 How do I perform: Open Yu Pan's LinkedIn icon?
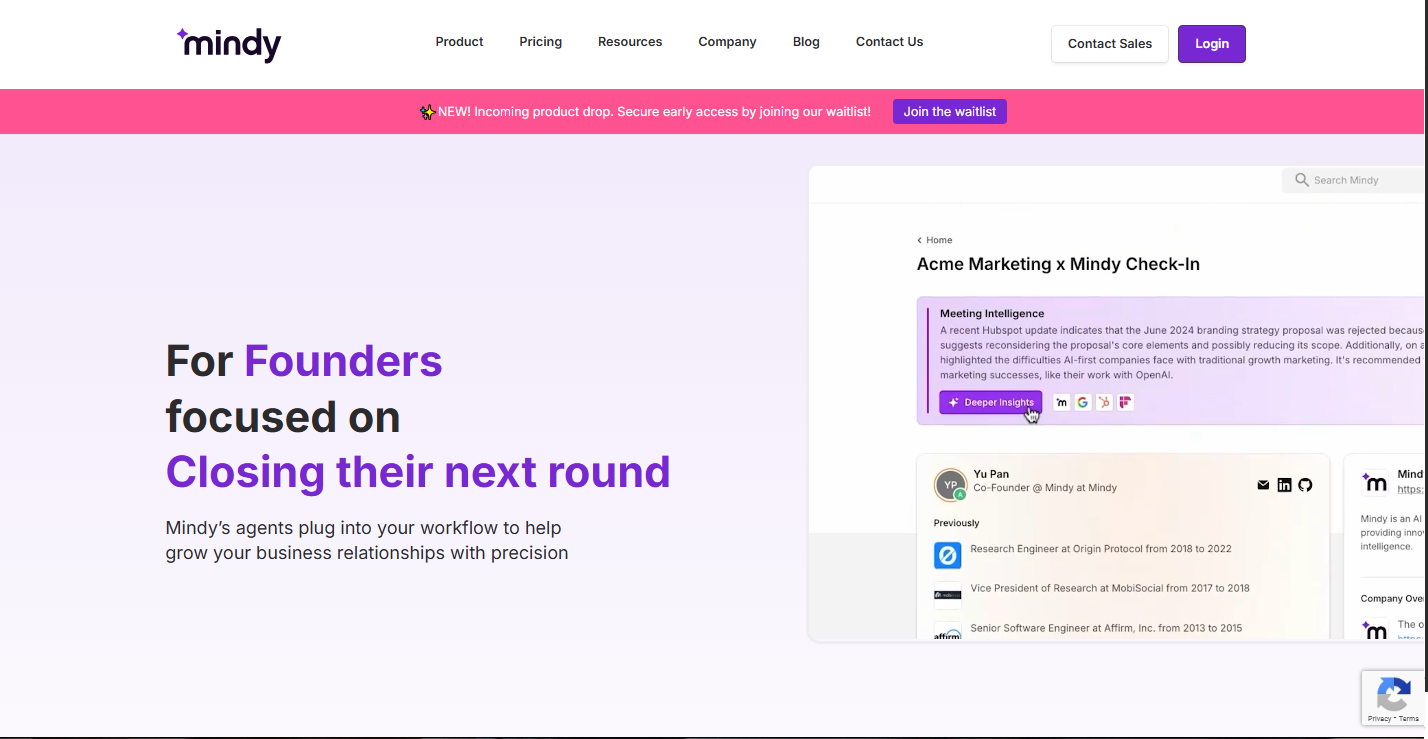(1285, 485)
